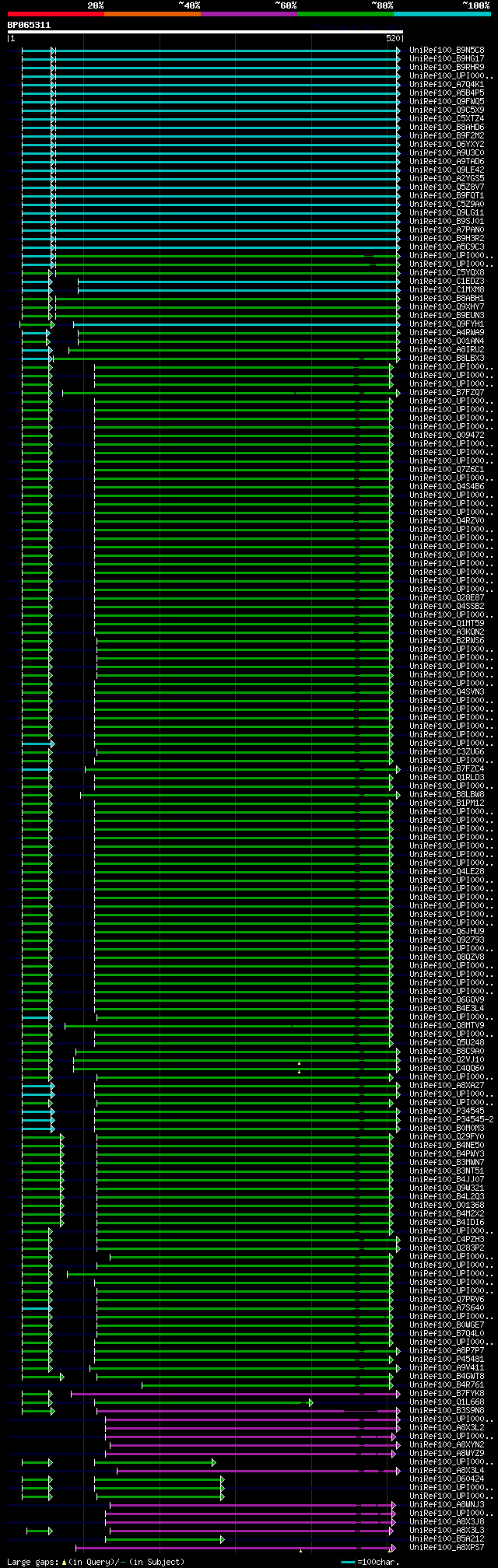Open hit UniRef100_B9RHR9
Screen dimensions: 498x1568
click(447, 68)
